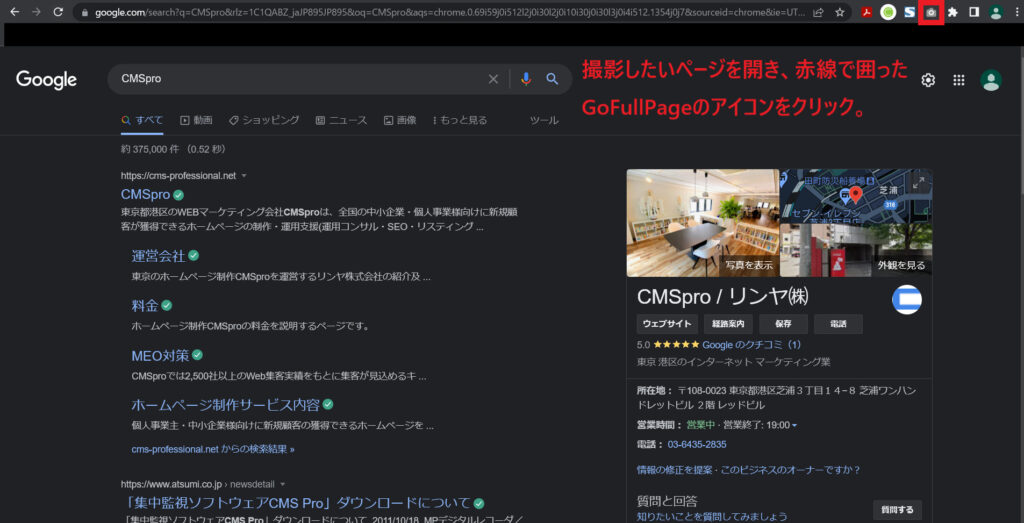Click the 質問する button
The image size is (1024, 523).
point(897,510)
